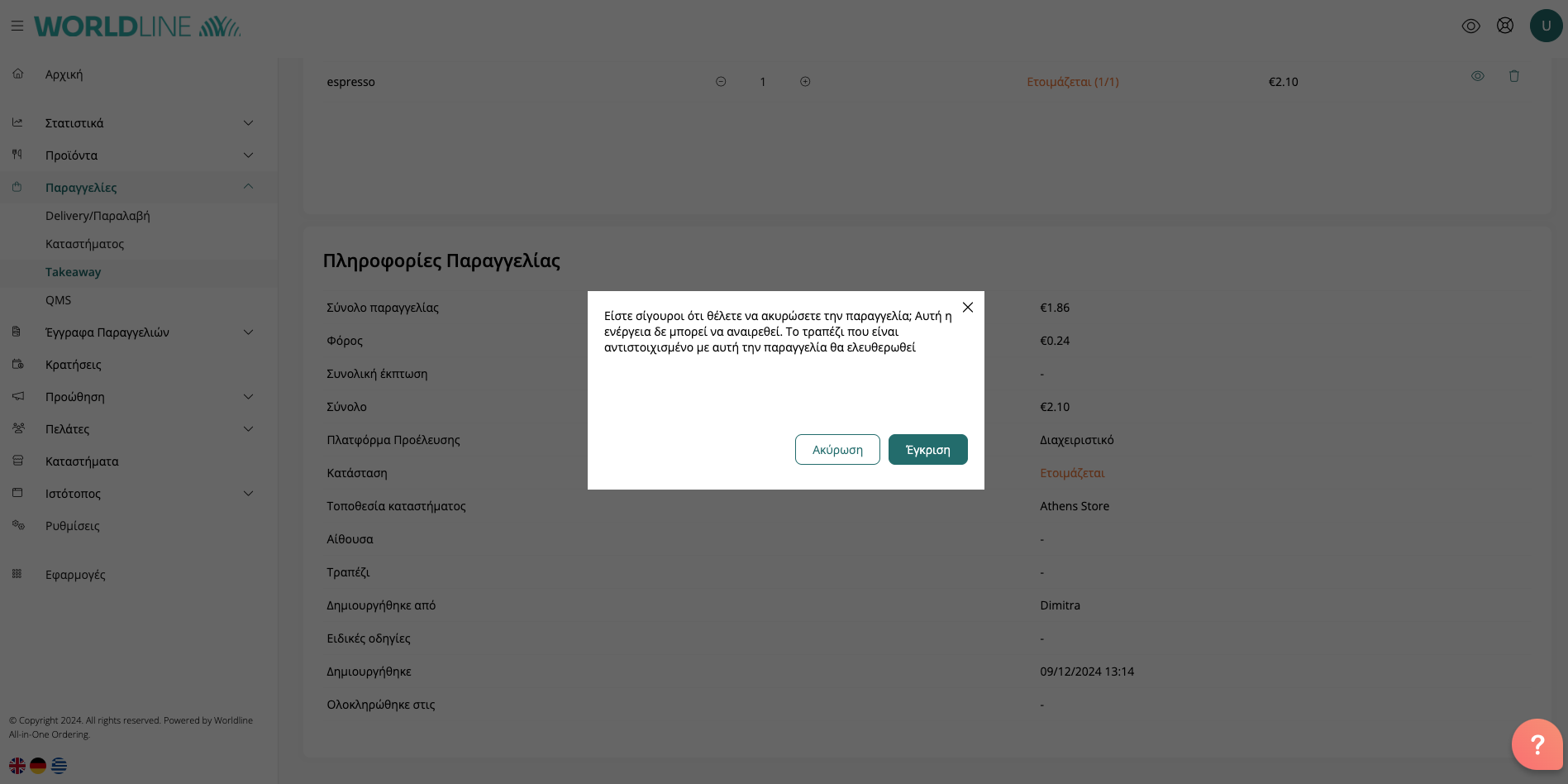Toggle the eye icon on espresso row

click(x=1477, y=76)
